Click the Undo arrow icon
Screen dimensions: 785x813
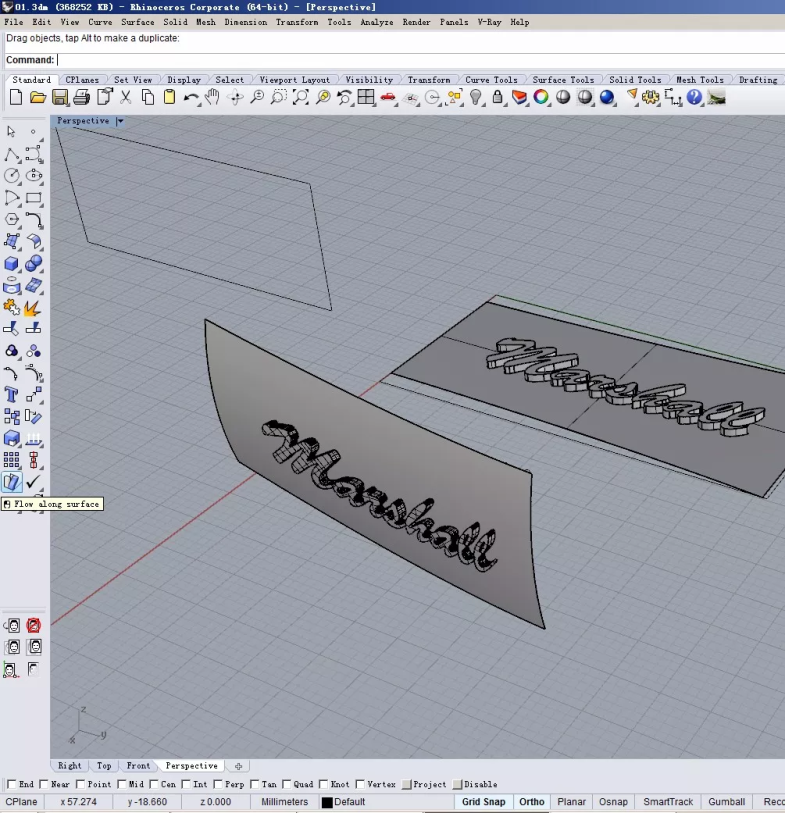click(x=191, y=97)
